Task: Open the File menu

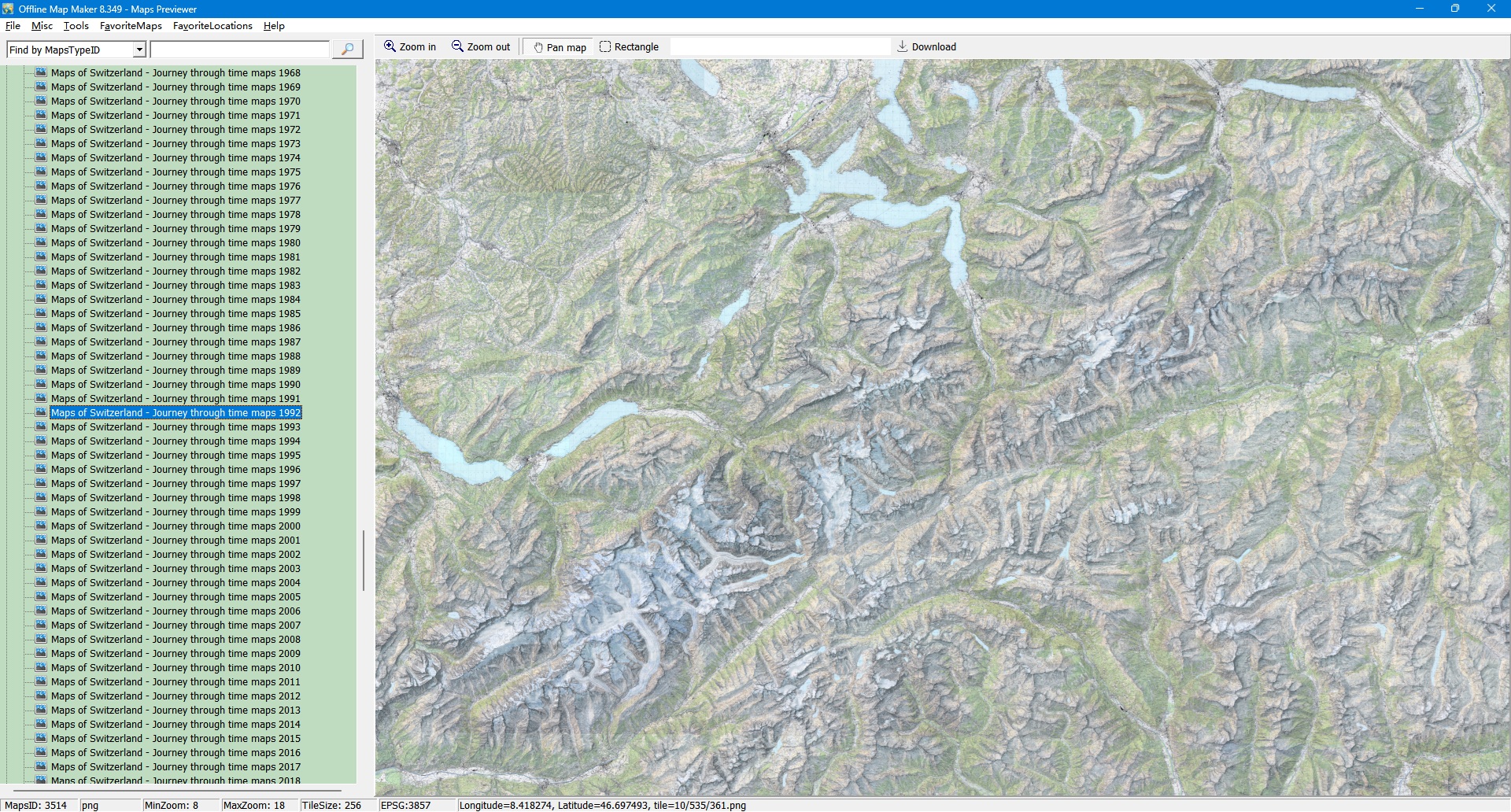Action: click(13, 26)
